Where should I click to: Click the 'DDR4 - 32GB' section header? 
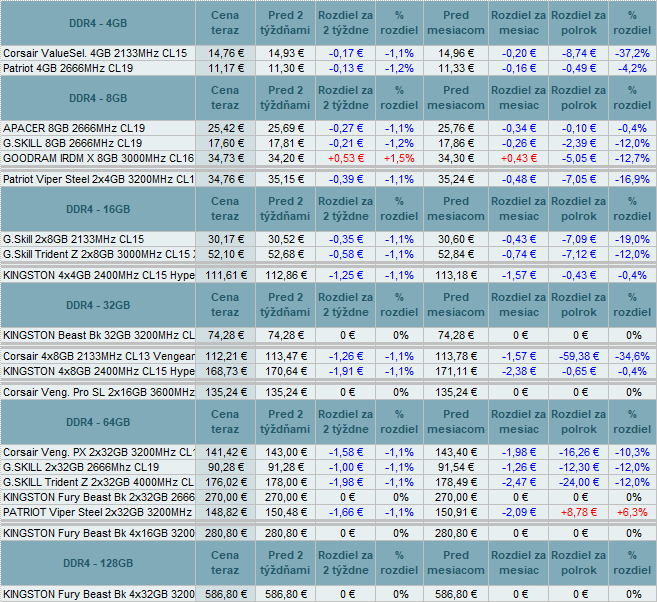coord(98,305)
